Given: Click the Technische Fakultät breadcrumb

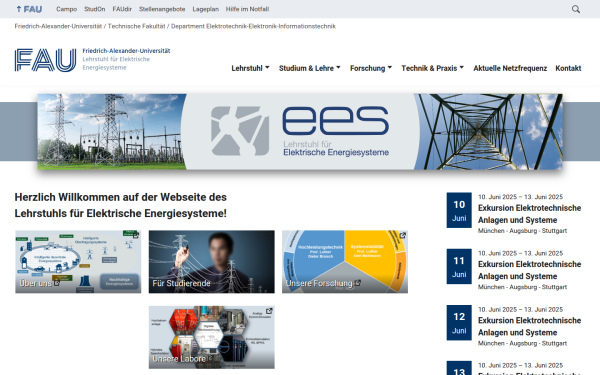Looking at the screenshot, I should pos(136,26).
